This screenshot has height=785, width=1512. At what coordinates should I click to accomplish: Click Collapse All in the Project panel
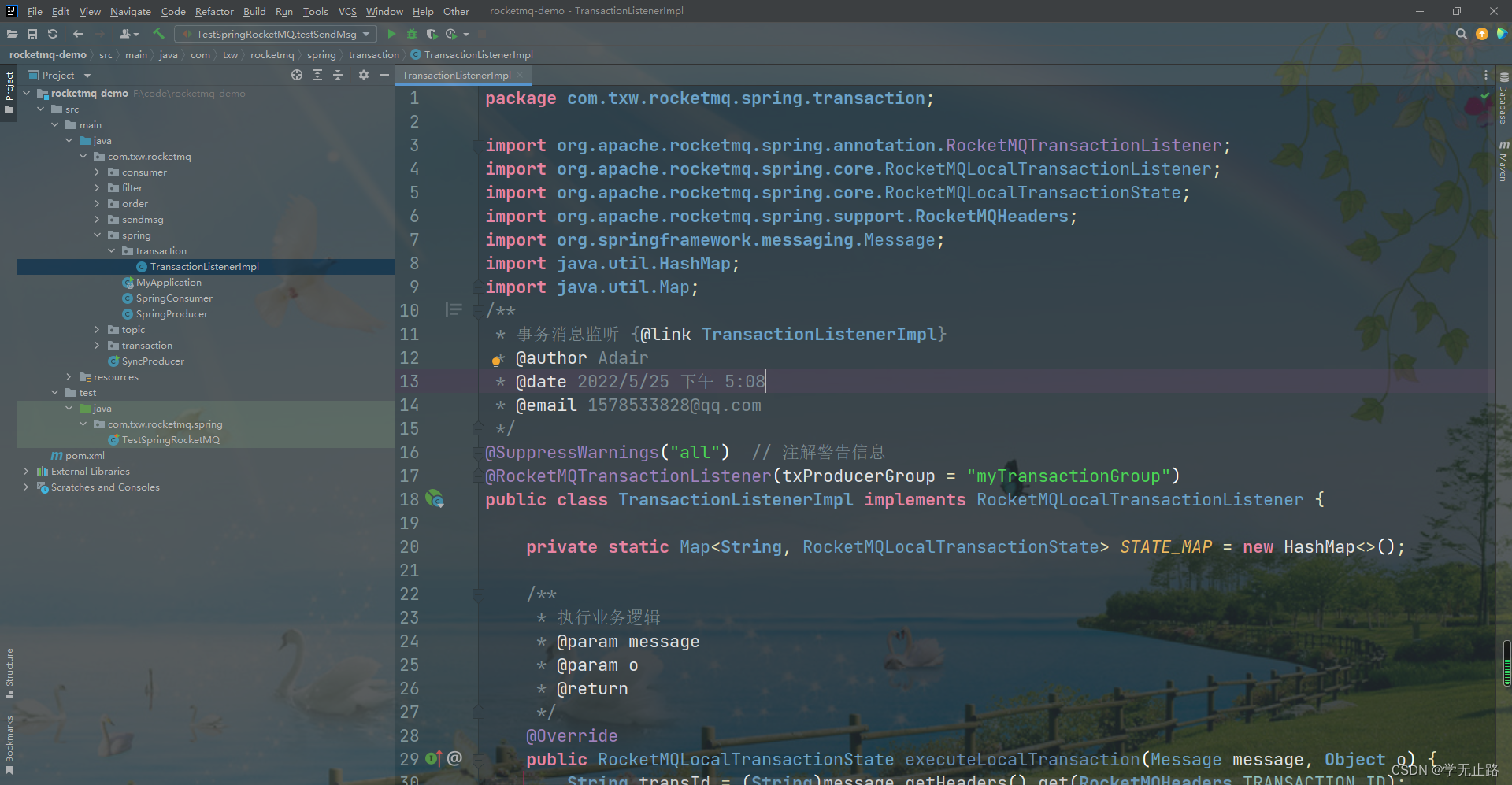338,75
